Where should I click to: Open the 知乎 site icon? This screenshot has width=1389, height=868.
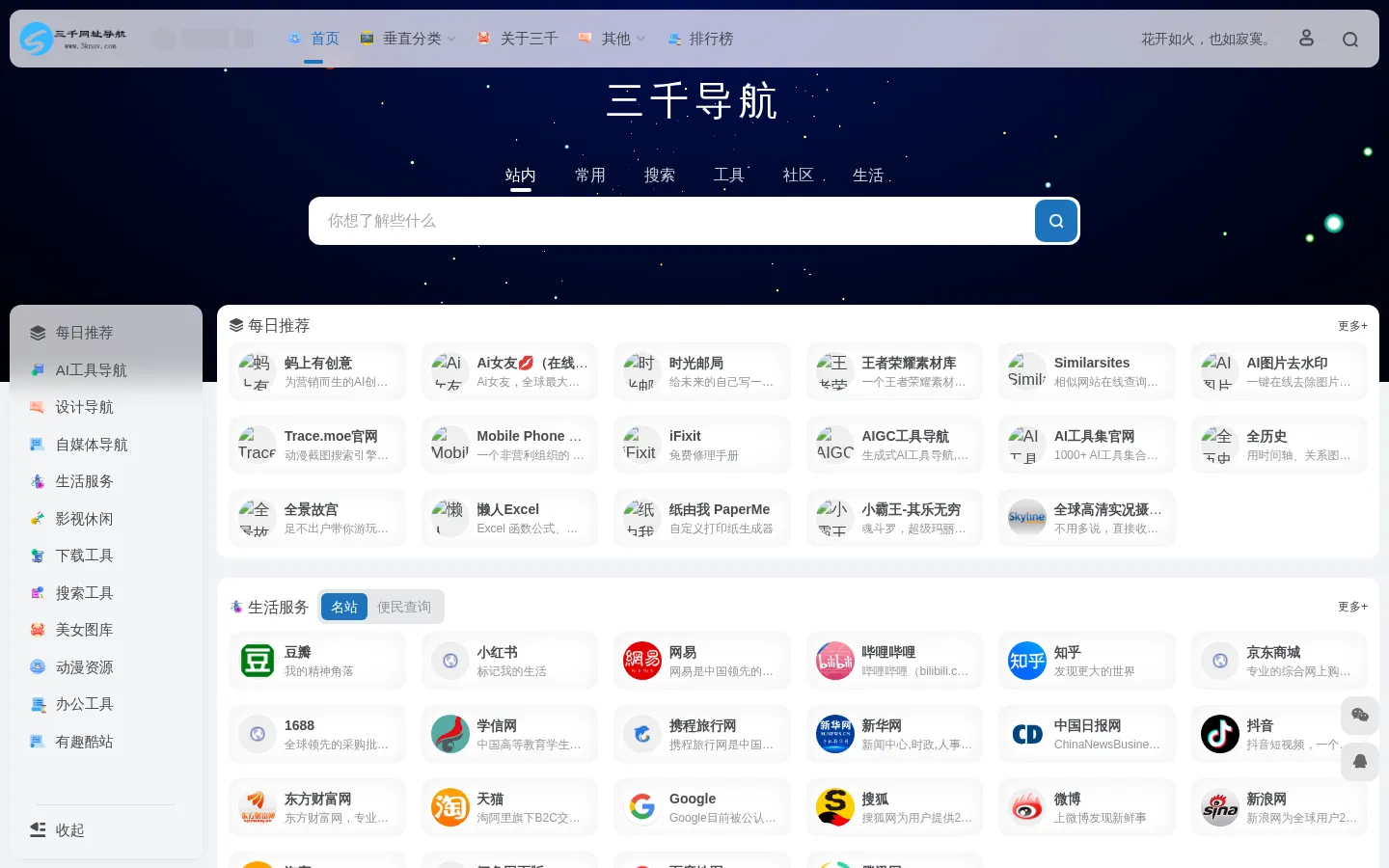pyautogui.click(x=1027, y=661)
